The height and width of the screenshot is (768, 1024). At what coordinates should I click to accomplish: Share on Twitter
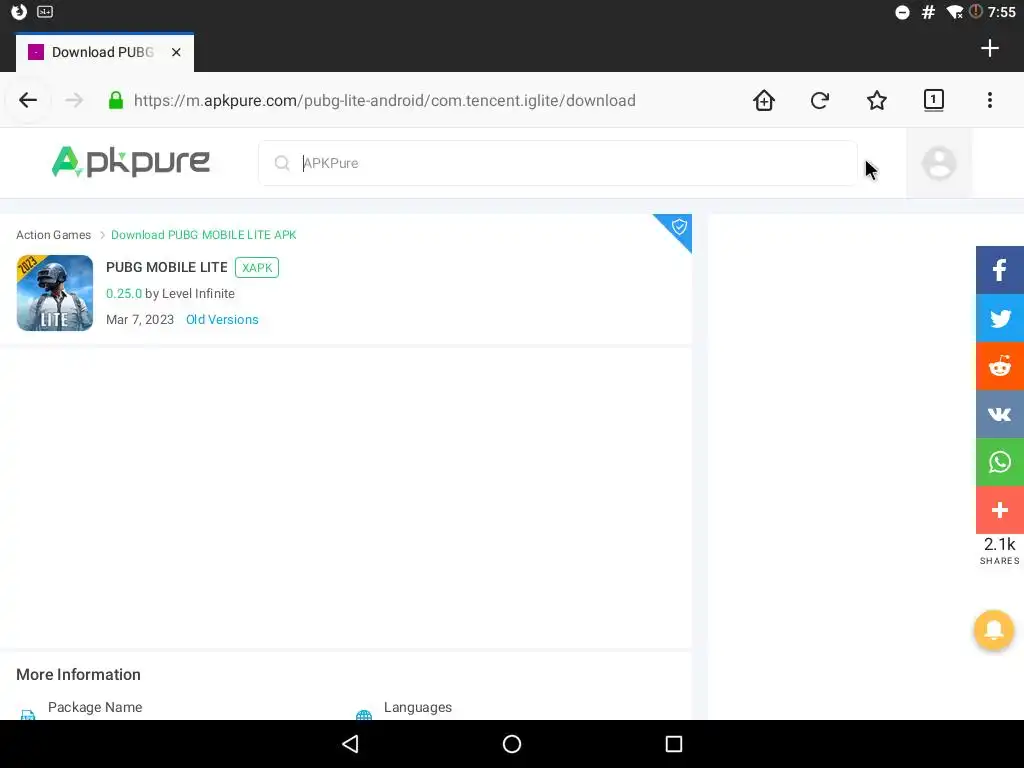pyautogui.click(x=999, y=318)
